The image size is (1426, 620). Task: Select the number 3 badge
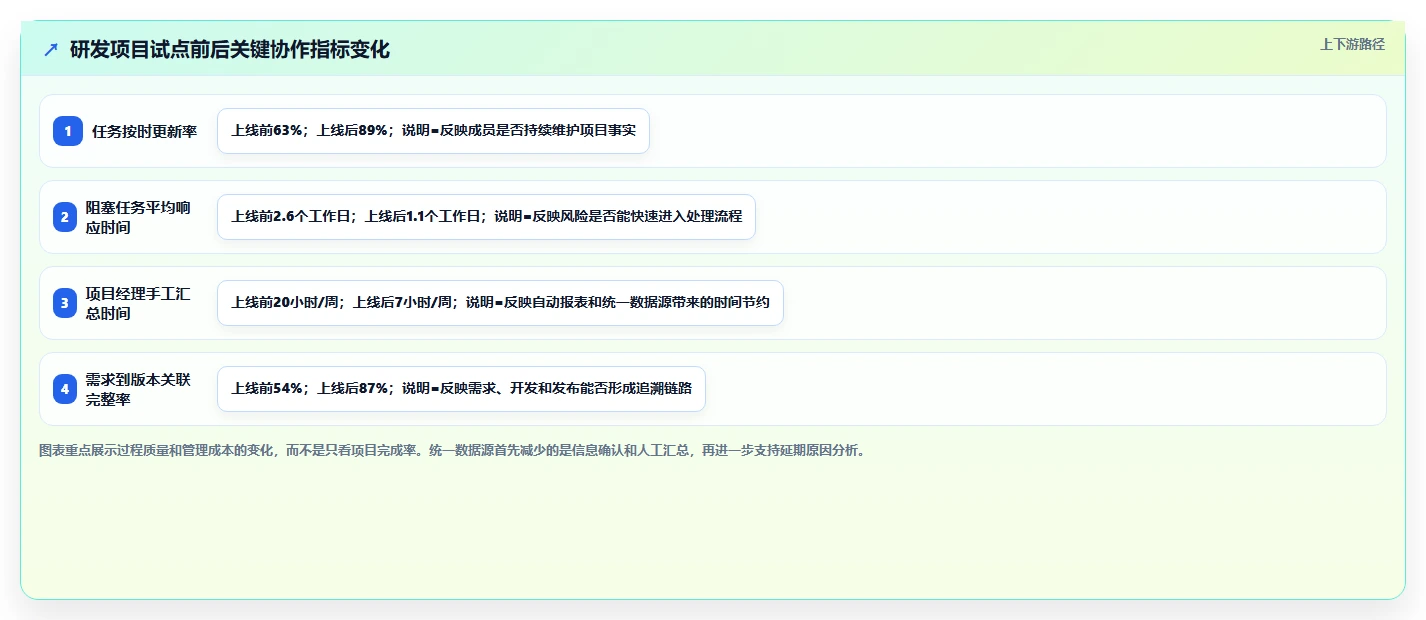click(65, 303)
